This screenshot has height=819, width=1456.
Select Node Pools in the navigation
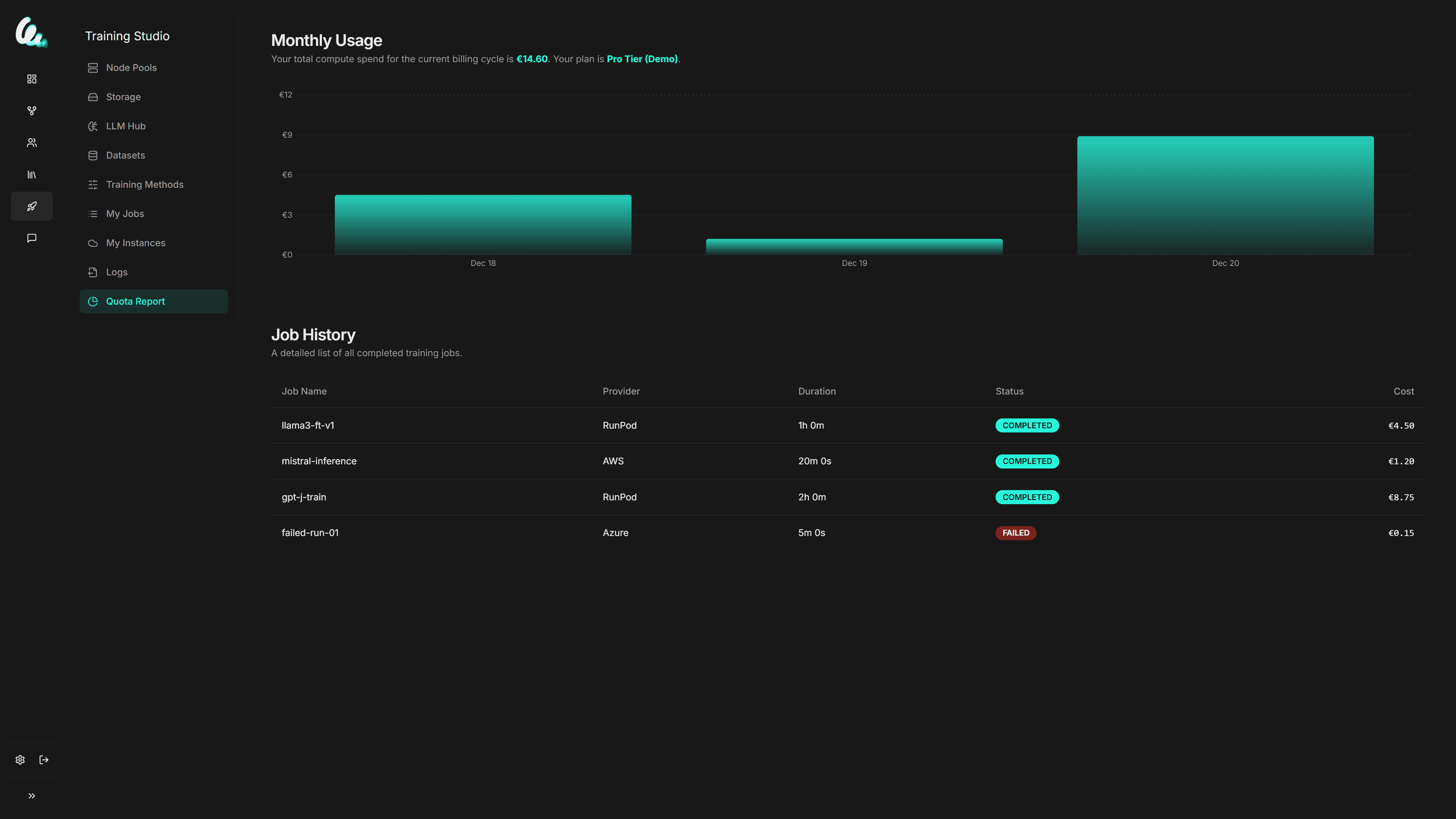tap(131, 67)
